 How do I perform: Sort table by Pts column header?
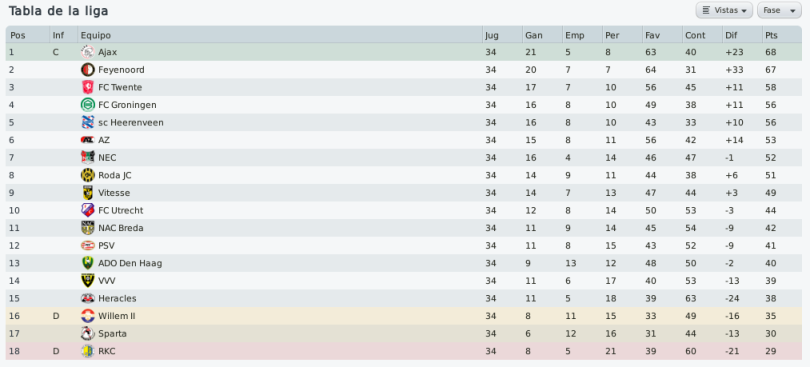tap(782, 35)
